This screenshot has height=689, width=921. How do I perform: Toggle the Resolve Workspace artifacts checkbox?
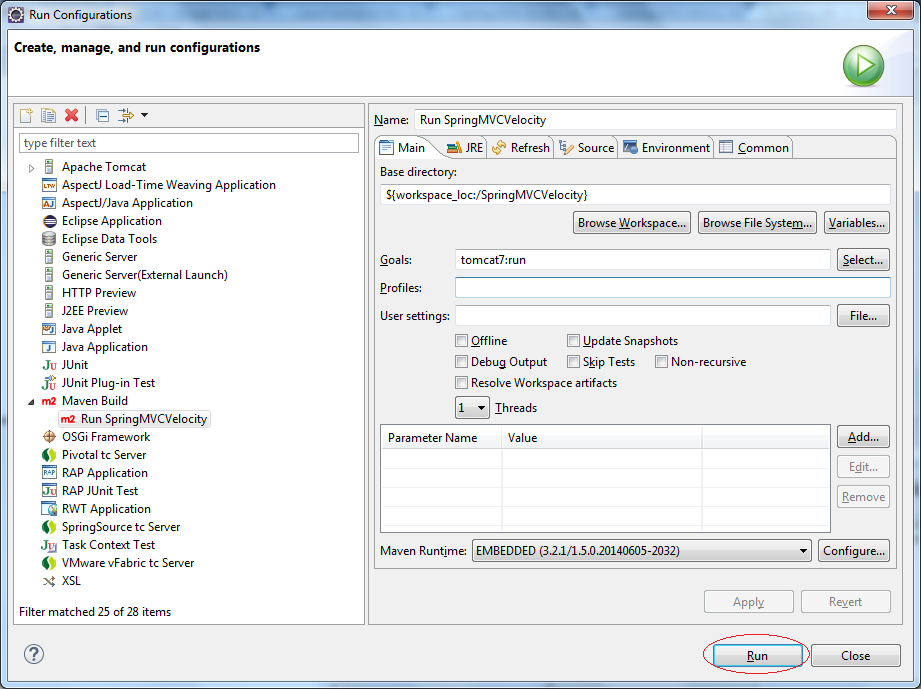point(462,383)
